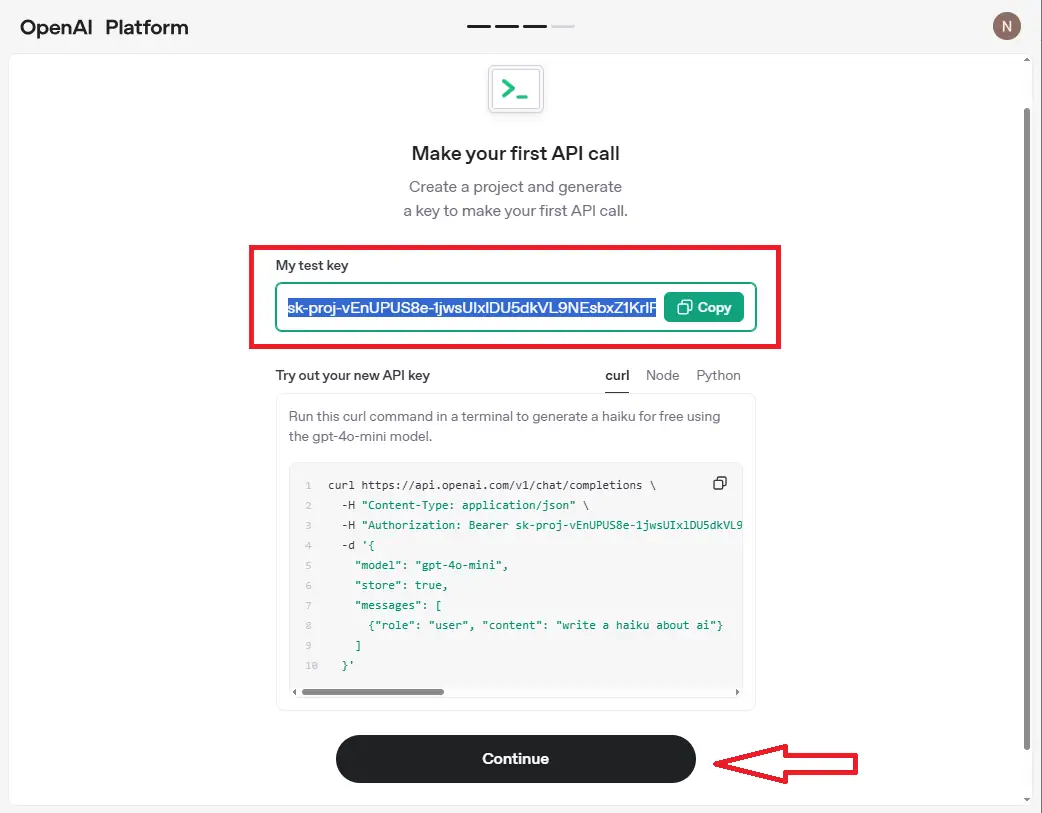
Task: Click the code block horizontal scrollbar thumb
Action: point(372,691)
